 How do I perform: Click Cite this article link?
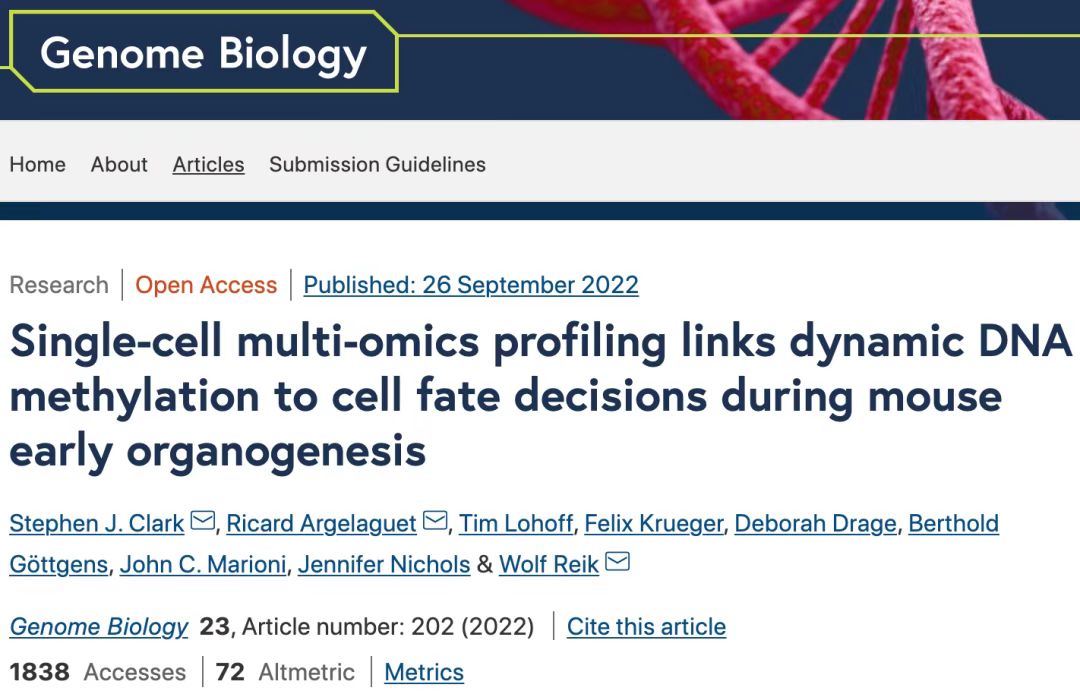click(x=646, y=627)
